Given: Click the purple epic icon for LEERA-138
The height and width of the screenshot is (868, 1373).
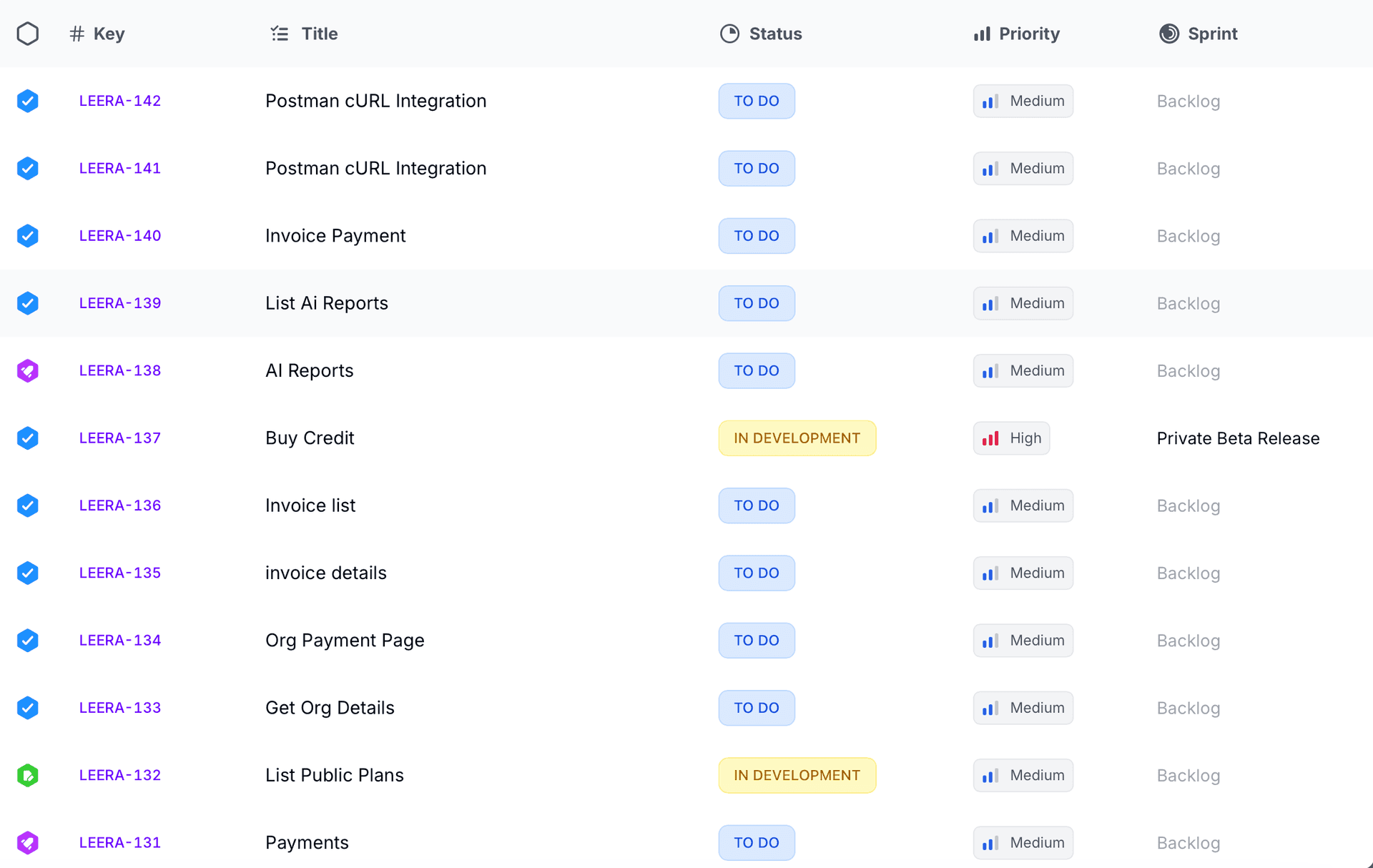Looking at the screenshot, I should [27, 370].
